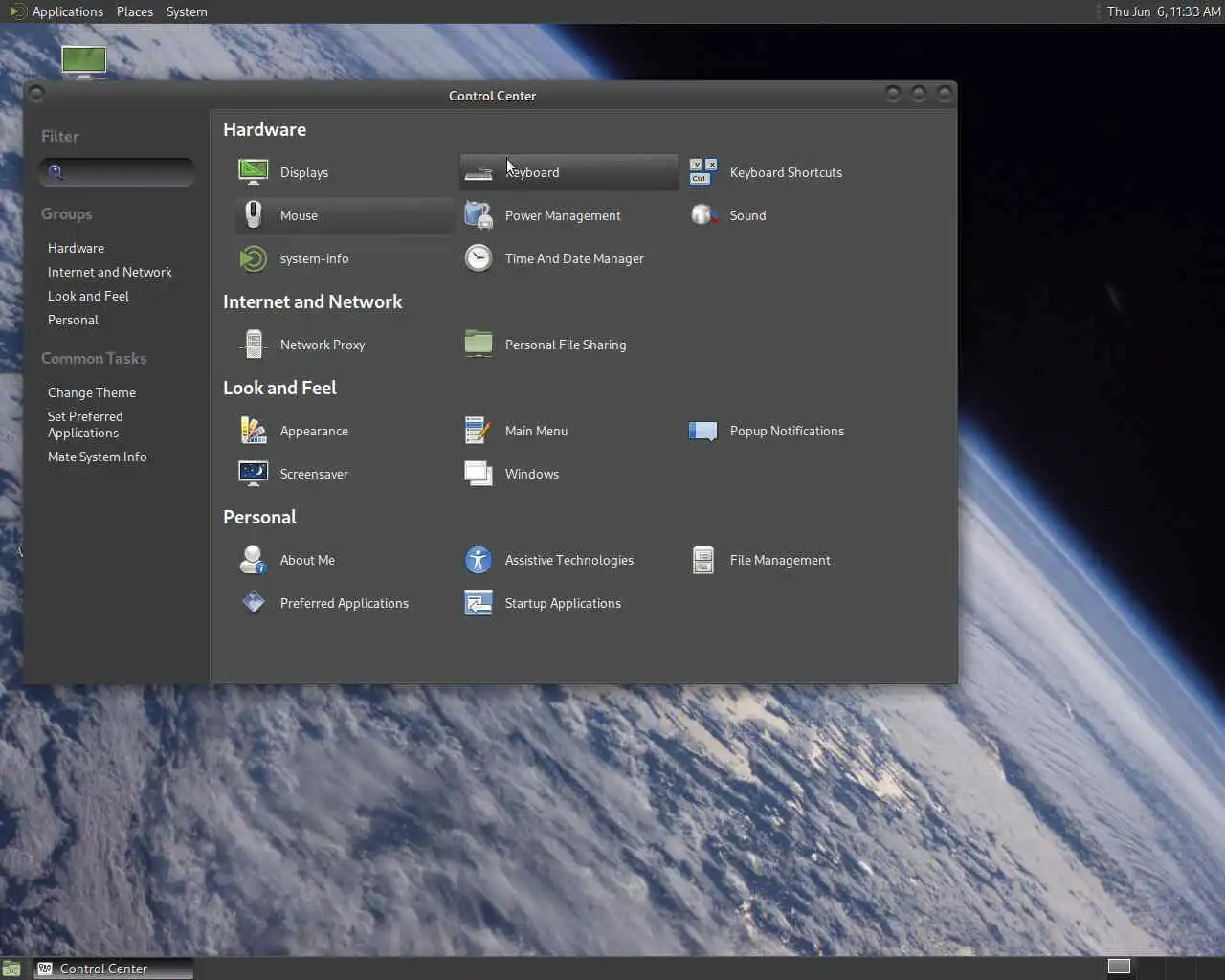Click the Network Proxy label
The height and width of the screenshot is (980, 1225).
323,345
